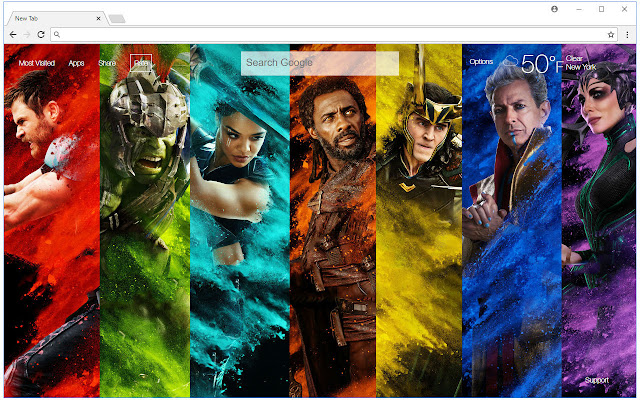This screenshot has height=400, width=640.
Task: Go back with the browser back arrow
Action: coord(13,35)
